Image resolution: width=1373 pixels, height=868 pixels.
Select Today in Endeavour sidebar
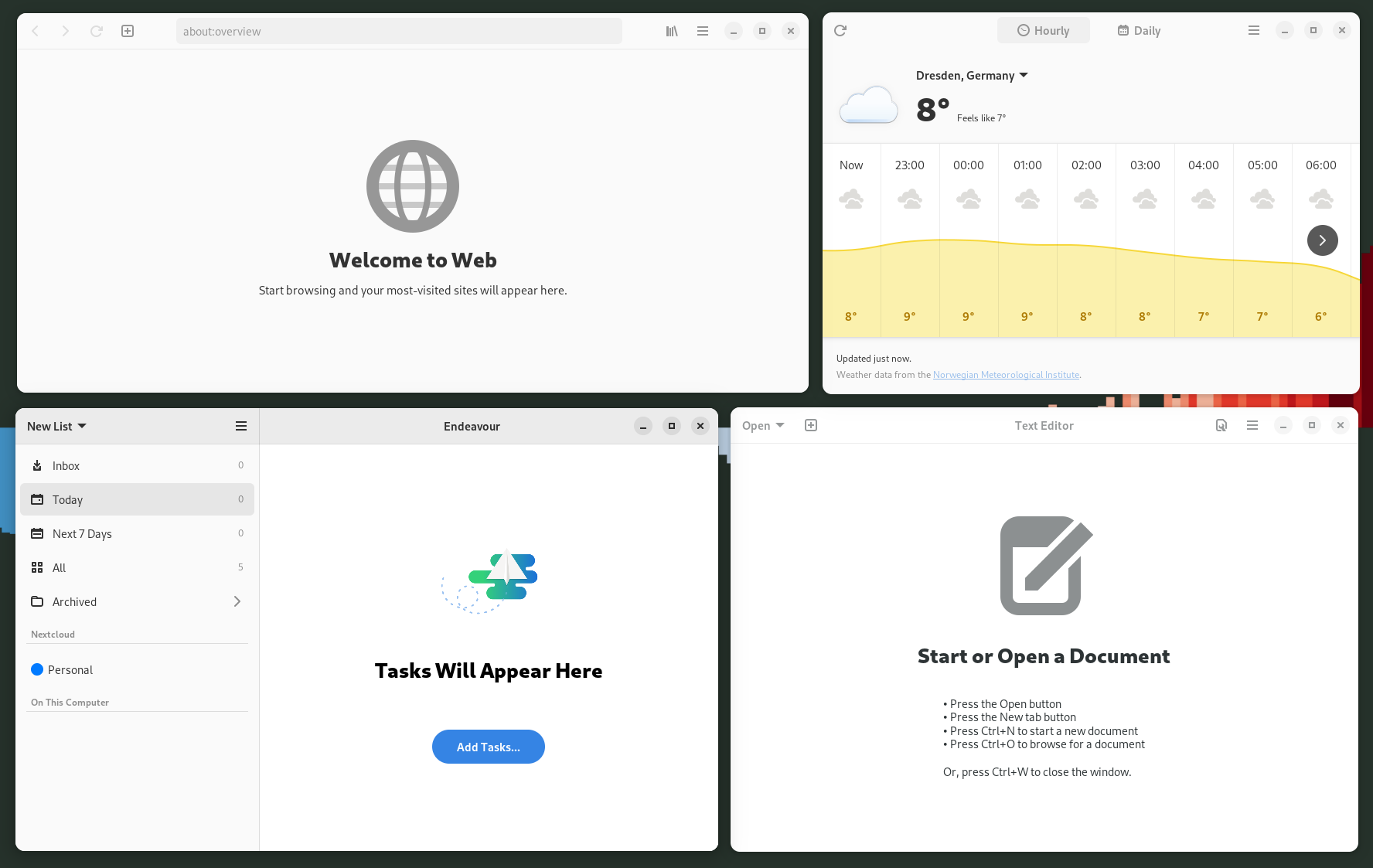[137, 499]
